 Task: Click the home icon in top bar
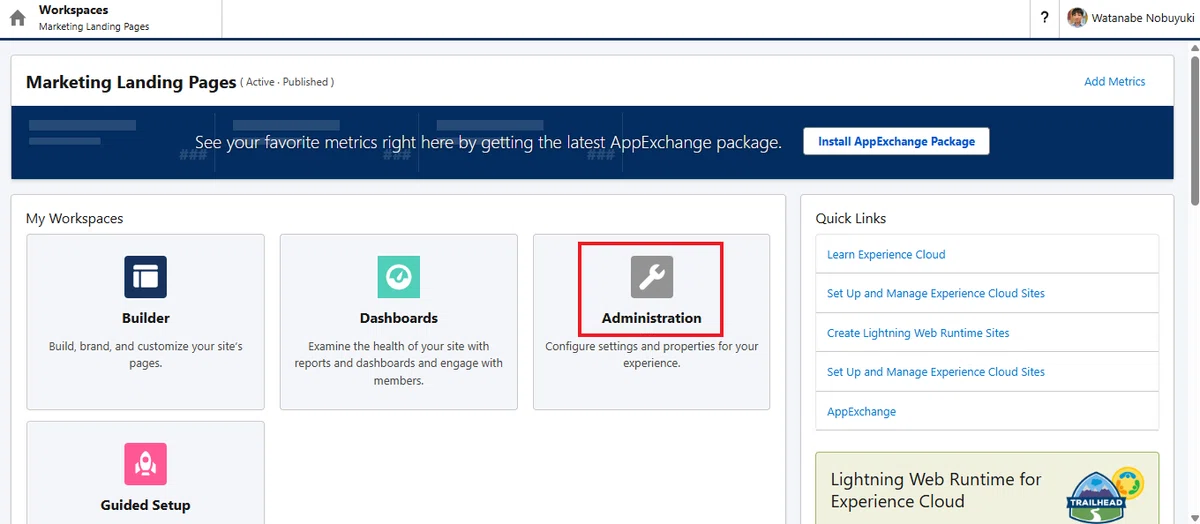[x=17, y=18]
